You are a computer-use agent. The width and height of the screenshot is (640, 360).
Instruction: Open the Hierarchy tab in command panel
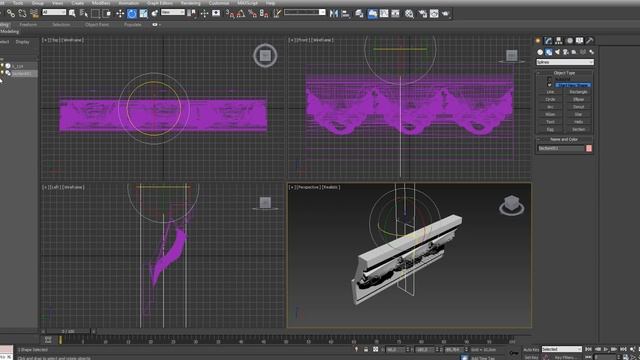pos(558,40)
